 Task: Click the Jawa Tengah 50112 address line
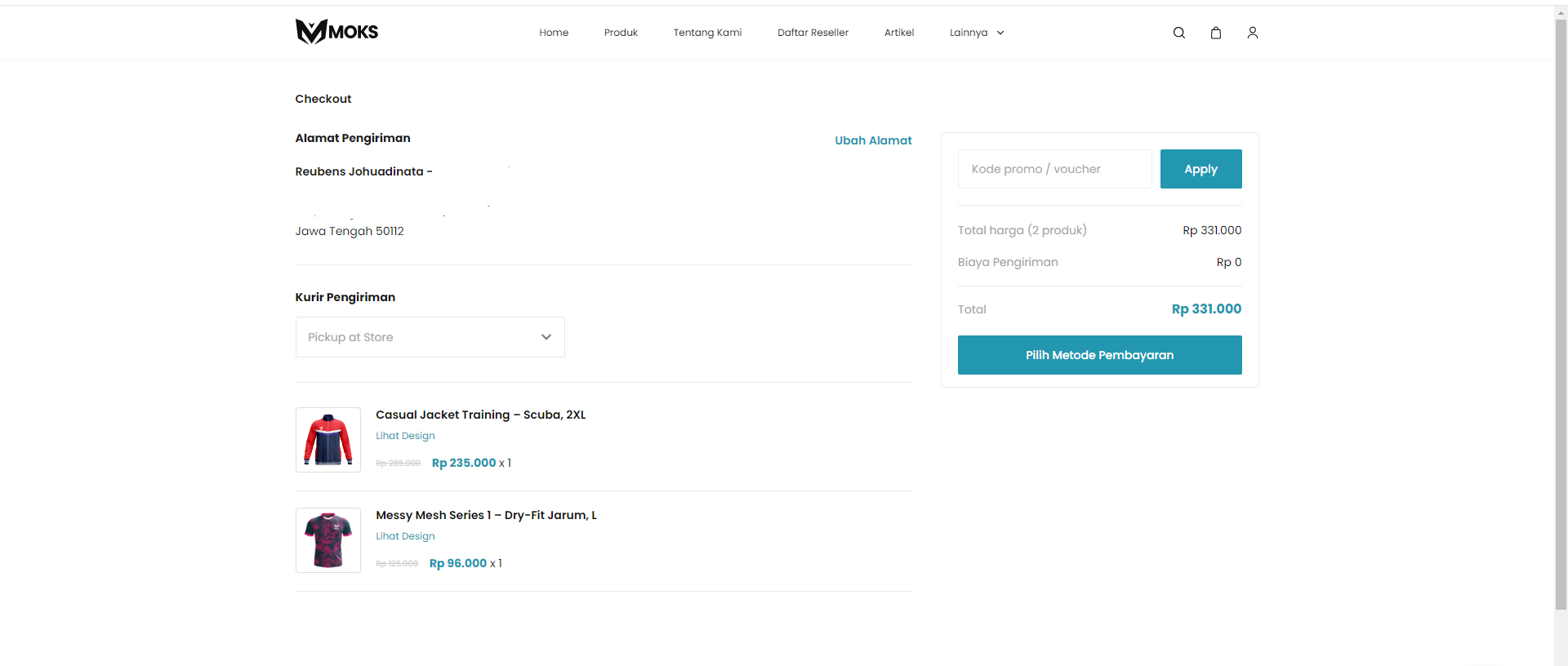(350, 231)
